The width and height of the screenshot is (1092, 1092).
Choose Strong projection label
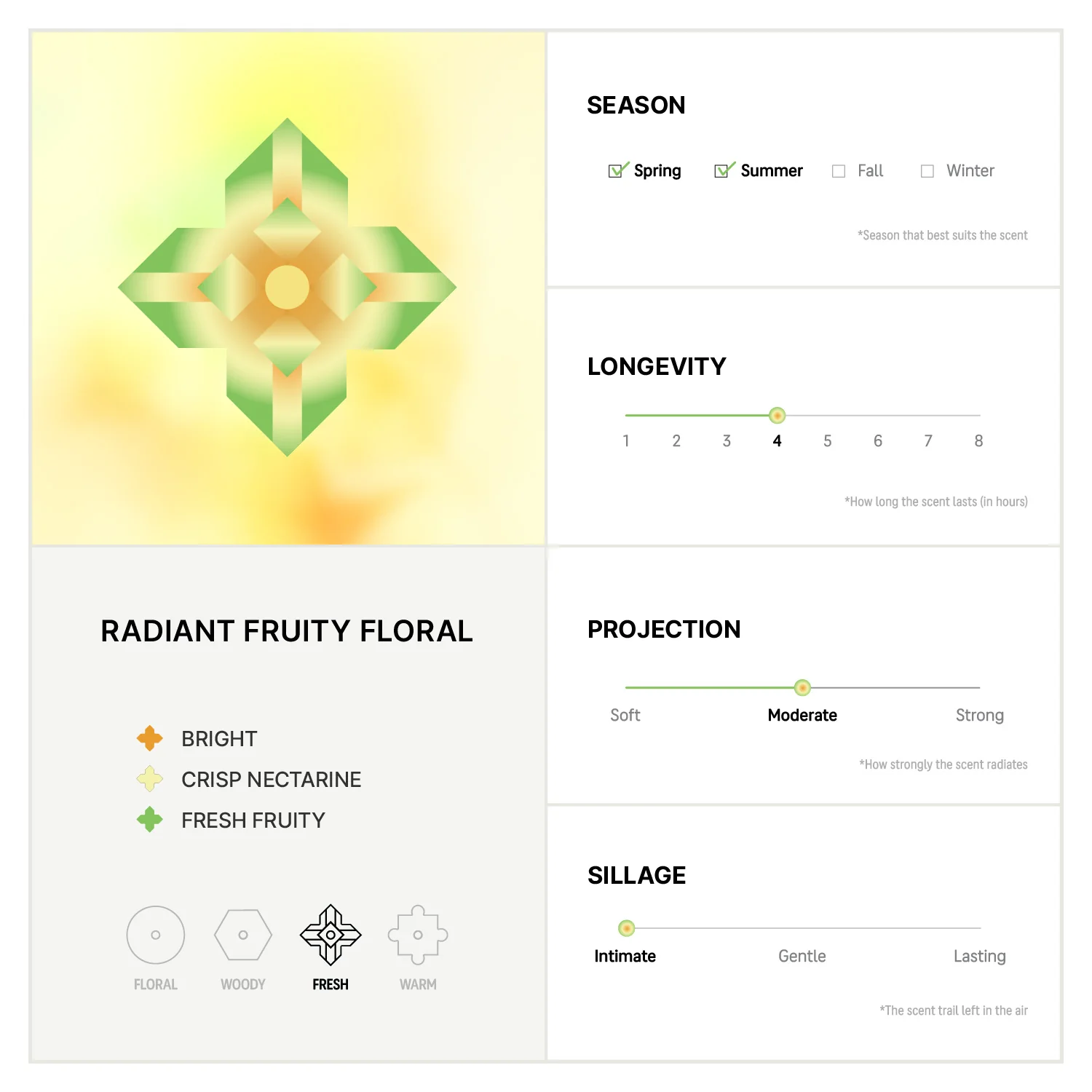tap(980, 716)
